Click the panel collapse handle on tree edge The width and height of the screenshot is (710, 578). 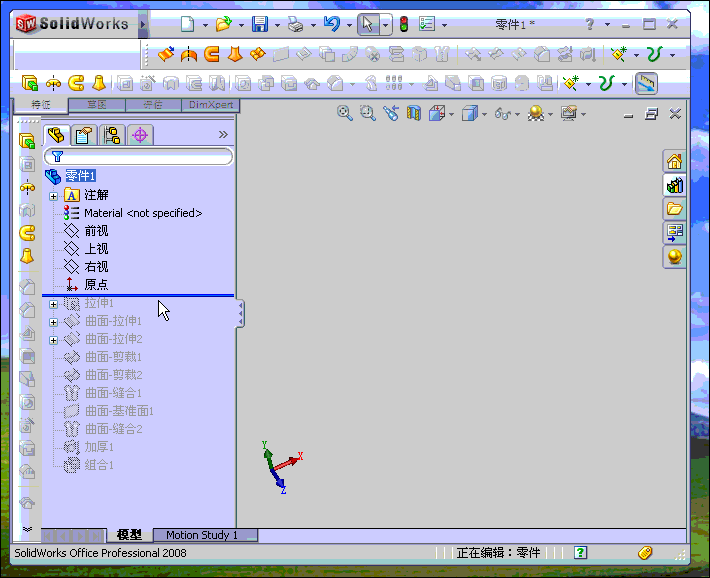240,313
